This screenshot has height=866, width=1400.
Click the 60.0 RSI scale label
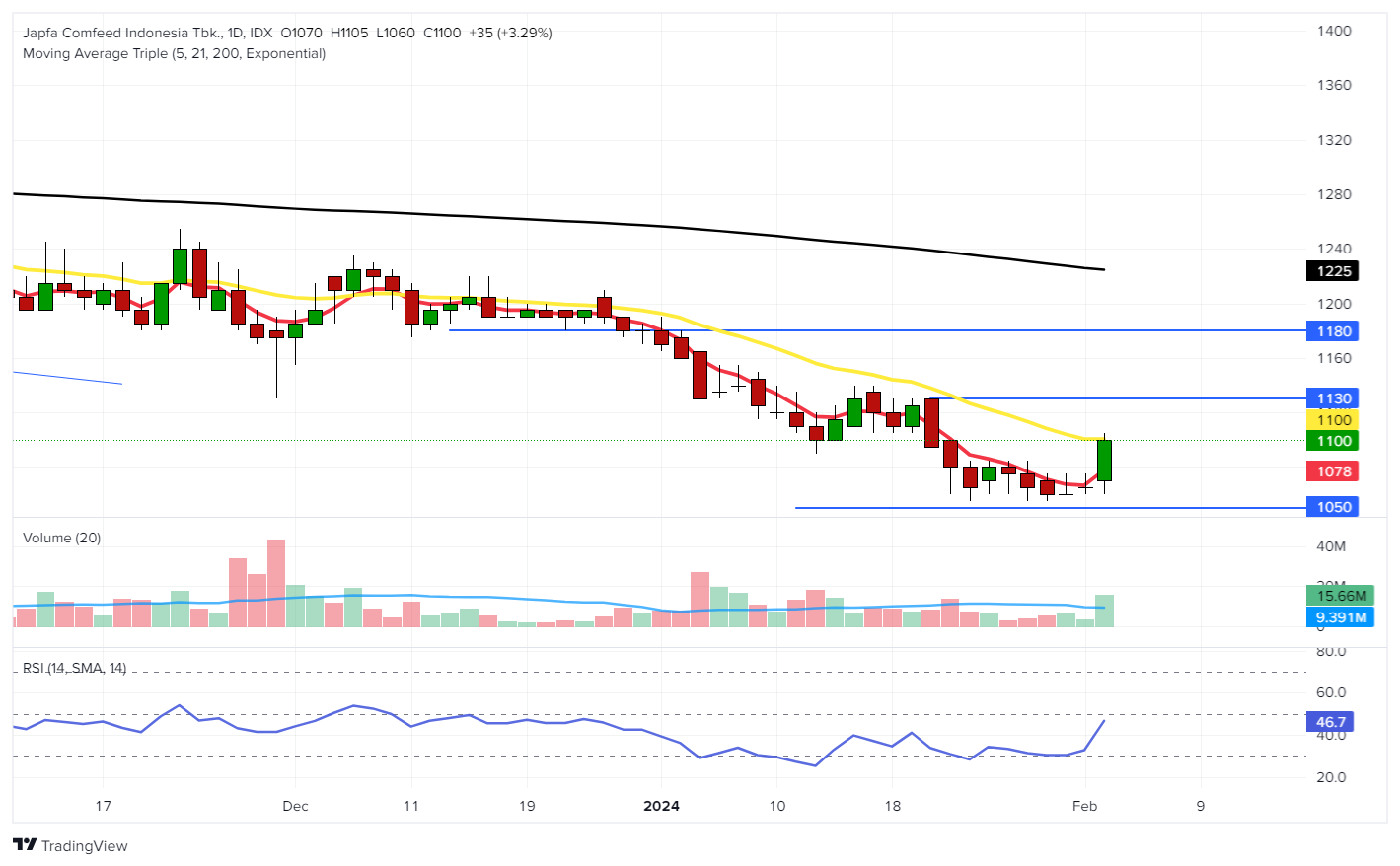point(1331,692)
